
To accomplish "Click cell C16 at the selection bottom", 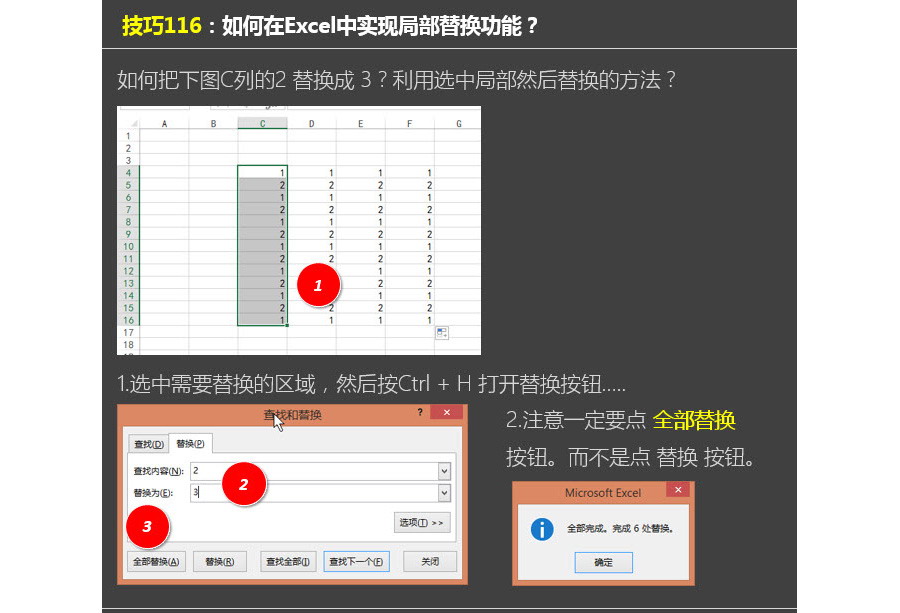I will pyautogui.click(x=262, y=320).
